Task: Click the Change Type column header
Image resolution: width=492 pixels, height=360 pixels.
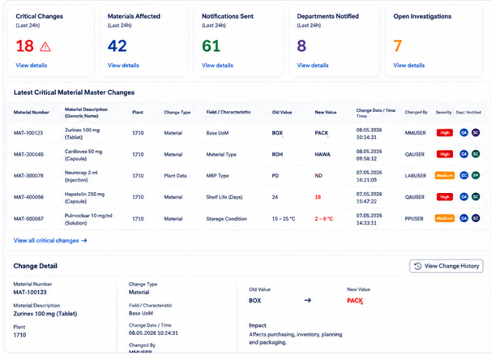Action: click(177, 112)
